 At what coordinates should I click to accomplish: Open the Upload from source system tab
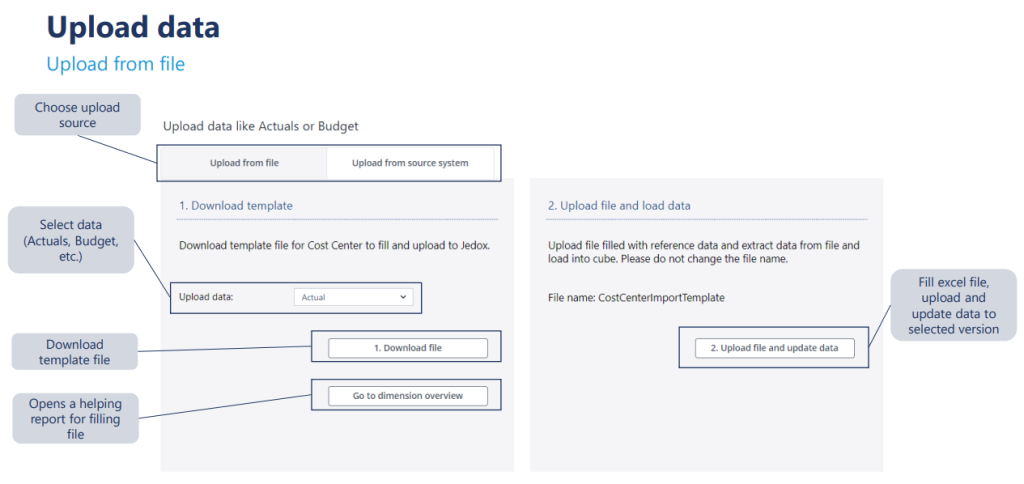410,162
